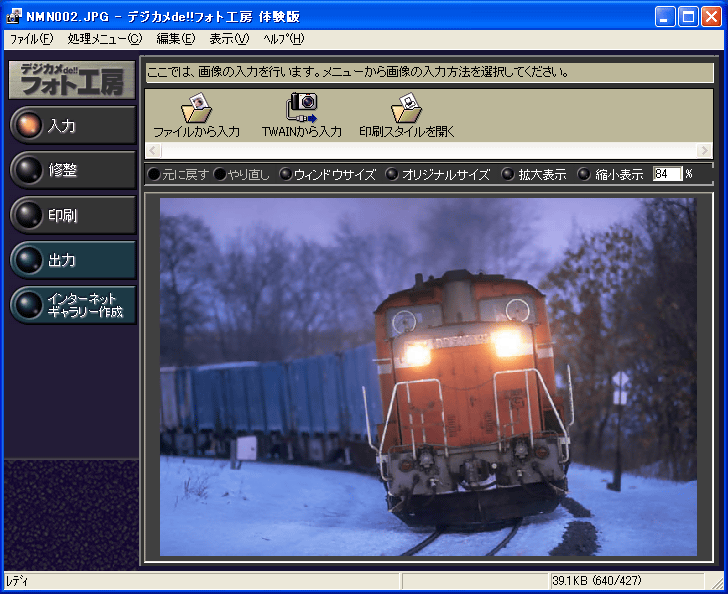728x594 pixels.
Task: Select 拡大表示 zoom-in option
Action: click(533, 174)
